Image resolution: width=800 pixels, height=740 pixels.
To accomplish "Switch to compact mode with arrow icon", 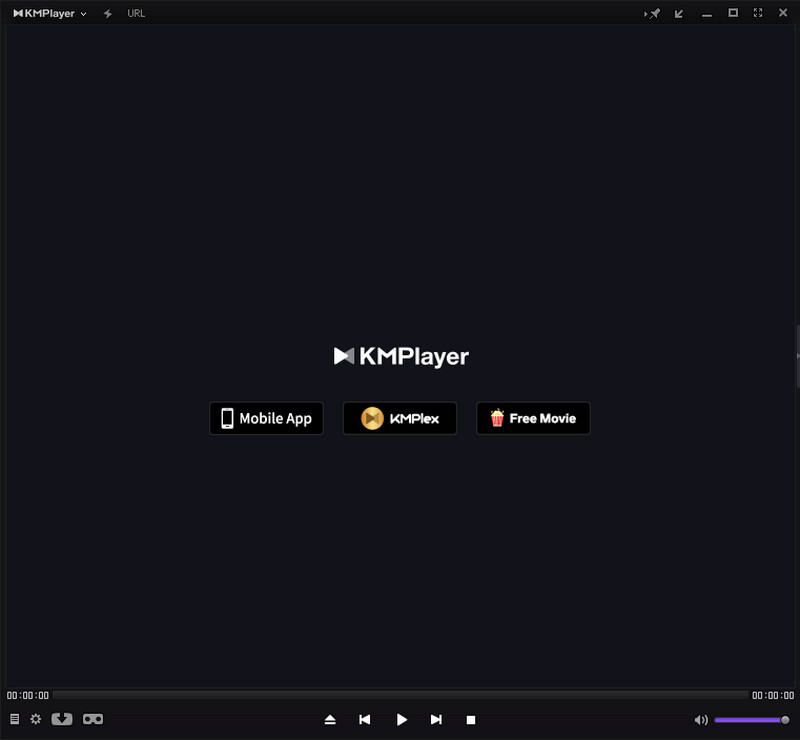I will click(x=679, y=14).
